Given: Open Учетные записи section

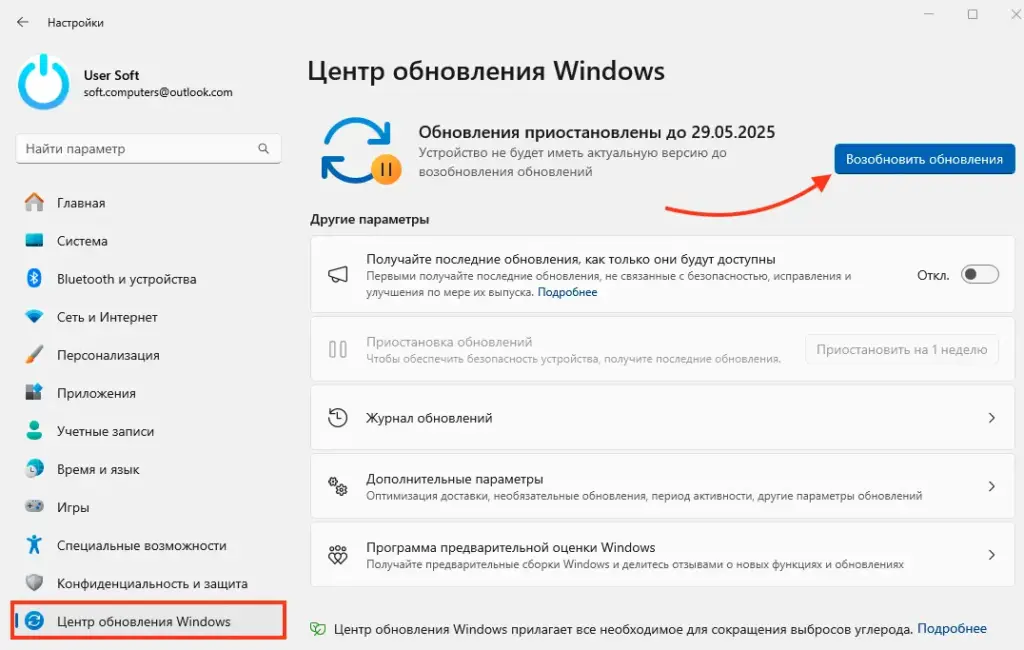Looking at the screenshot, I should [148, 431].
